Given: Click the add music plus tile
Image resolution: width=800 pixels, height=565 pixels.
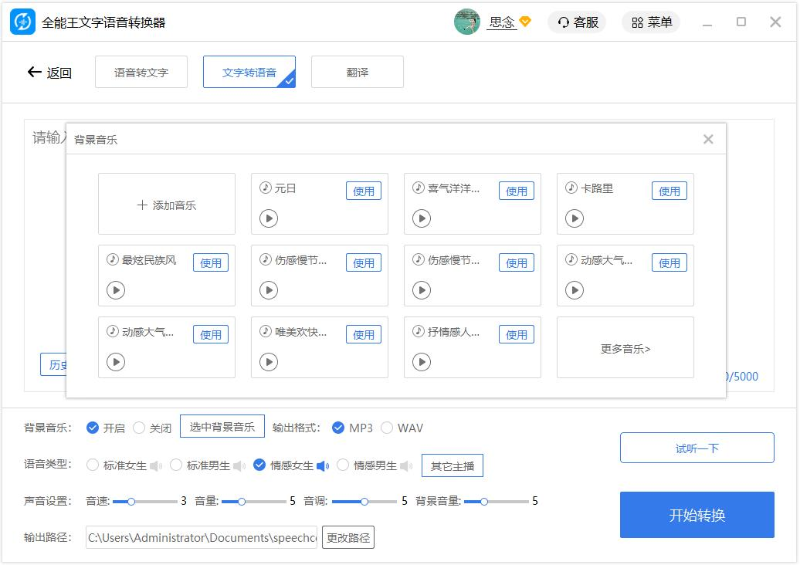Looking at the screenshot, I should [x=167, y=205].
